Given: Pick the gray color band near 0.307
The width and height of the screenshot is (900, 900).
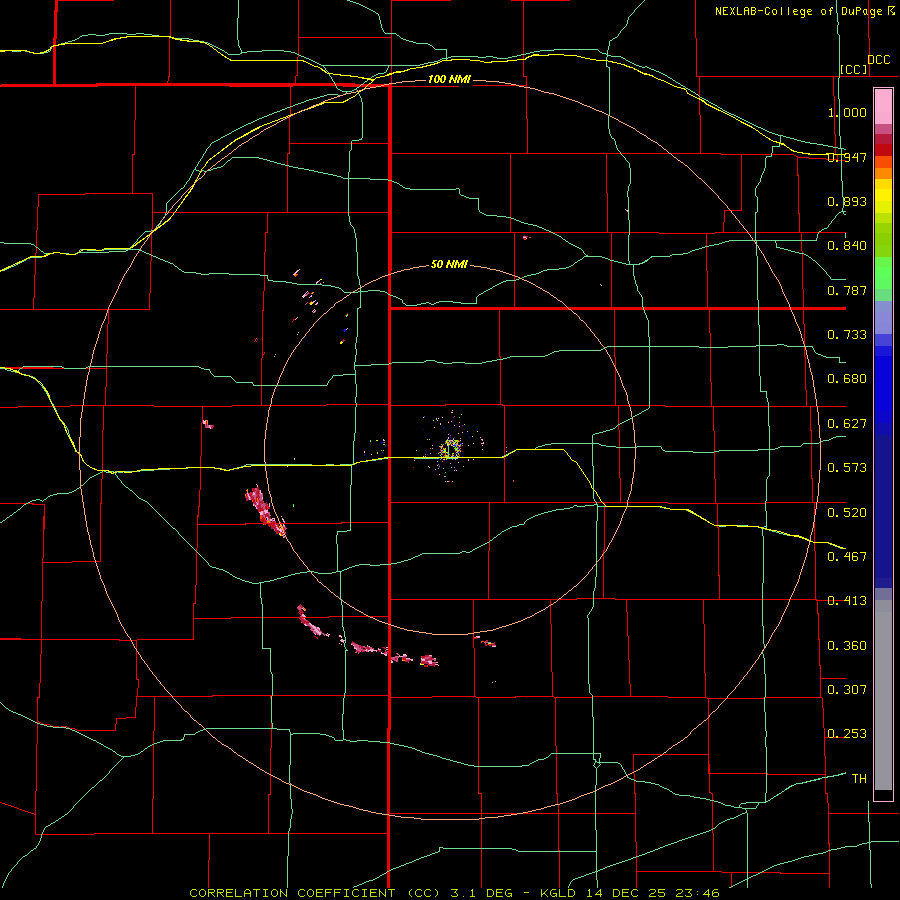Looking at the screenshot, I should [883, 695].
